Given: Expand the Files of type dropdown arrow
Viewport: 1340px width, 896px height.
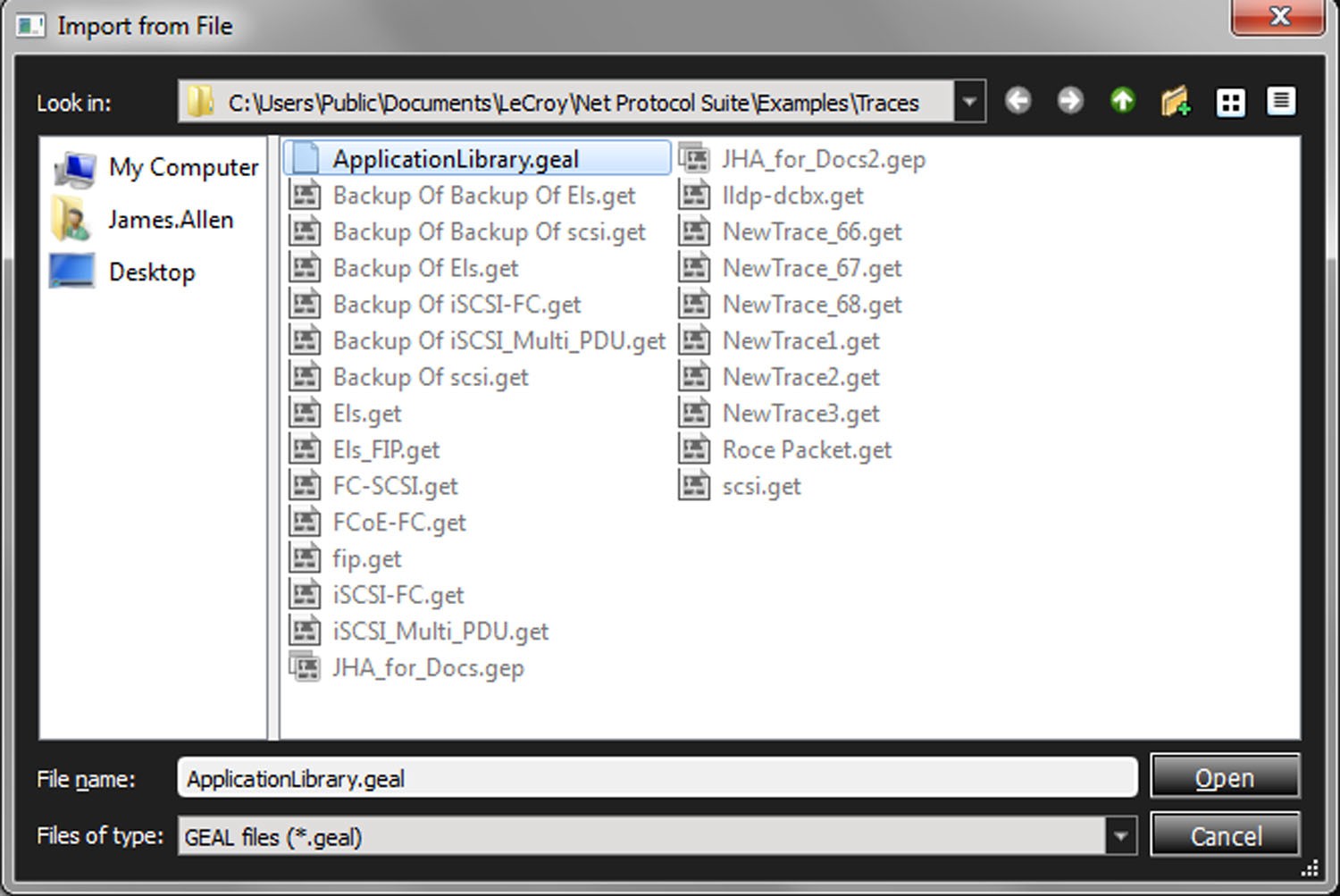Looking at the screenshot, I should [1120, 836].
